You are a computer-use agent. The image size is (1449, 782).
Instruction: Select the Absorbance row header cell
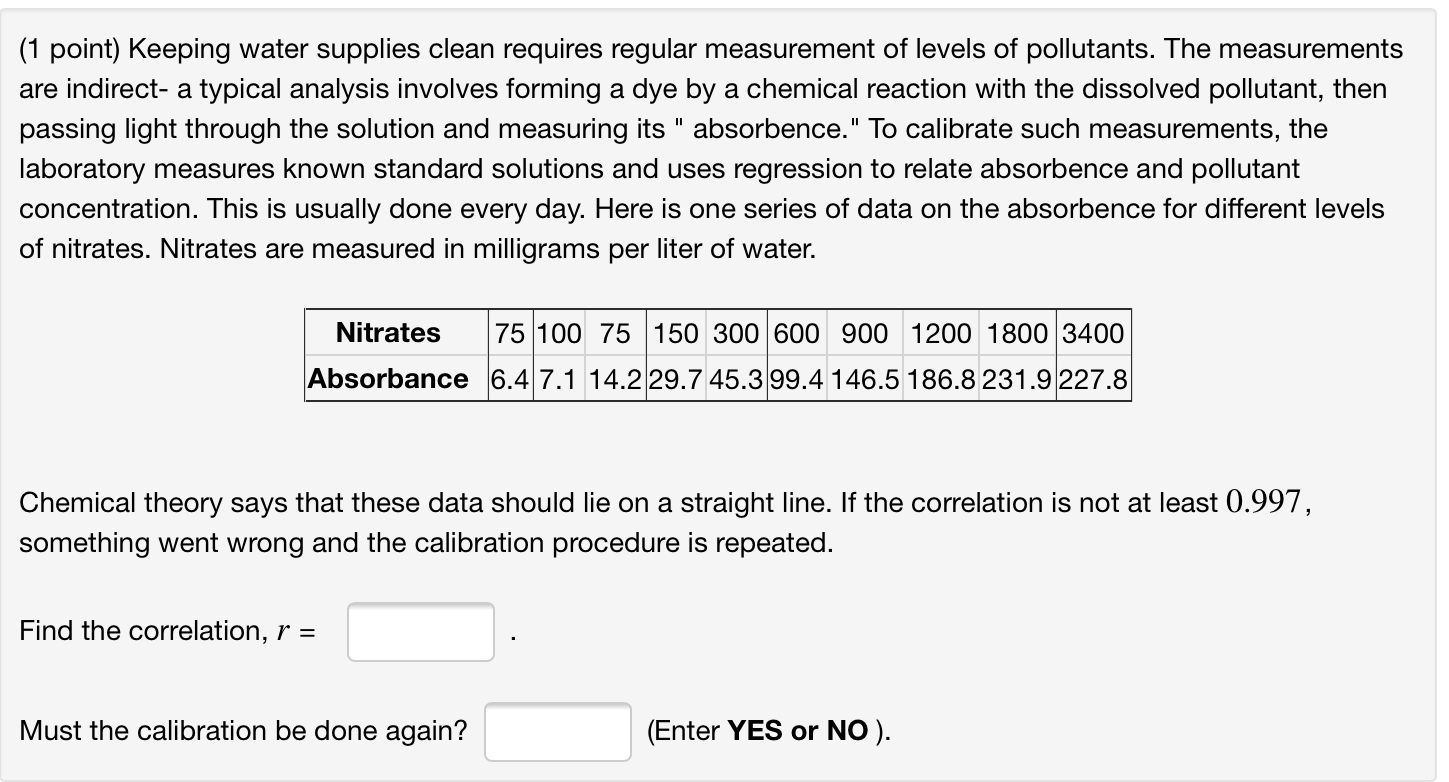(388, 379)
